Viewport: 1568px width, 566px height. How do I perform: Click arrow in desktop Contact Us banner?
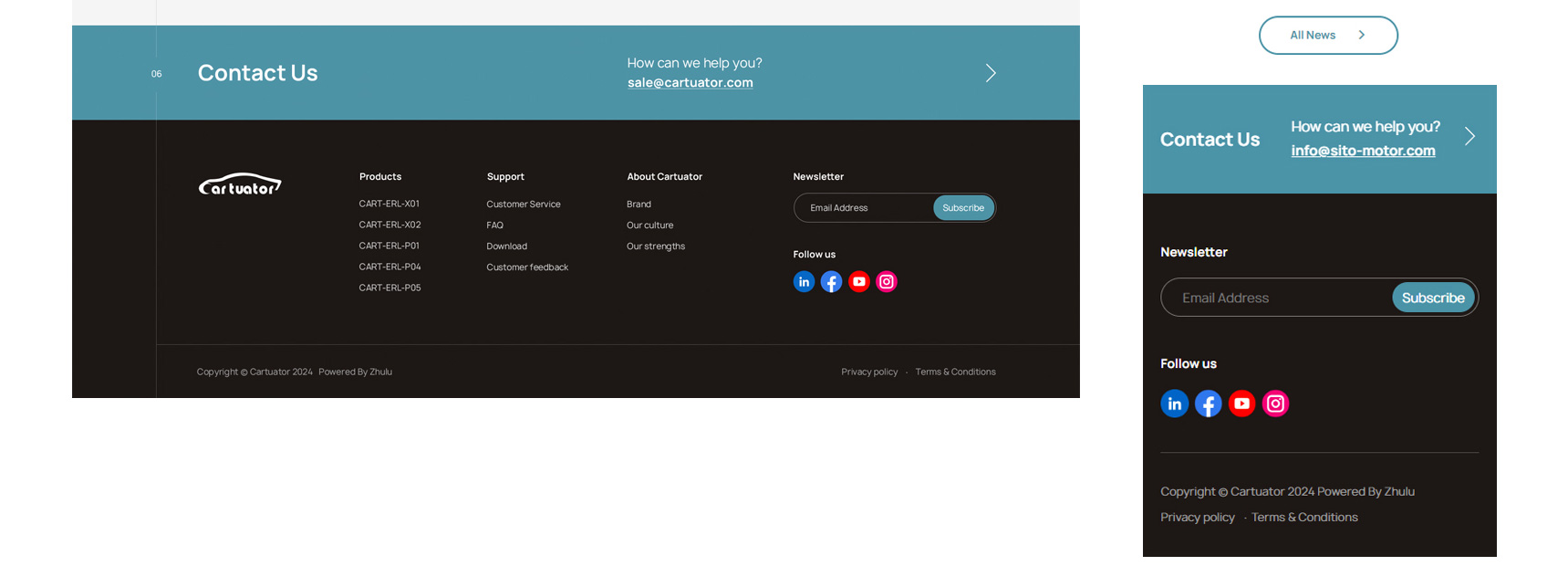click(991, 73)
